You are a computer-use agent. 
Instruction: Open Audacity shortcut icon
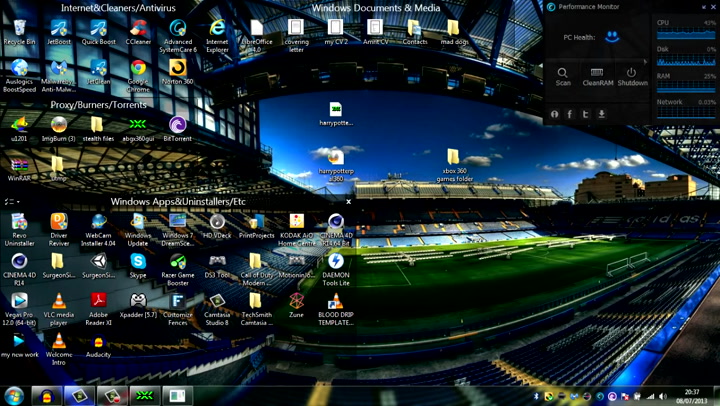point(98,343)
